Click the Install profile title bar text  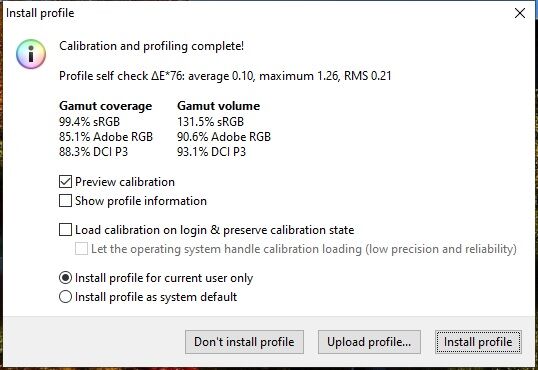(x=40, y=13)
